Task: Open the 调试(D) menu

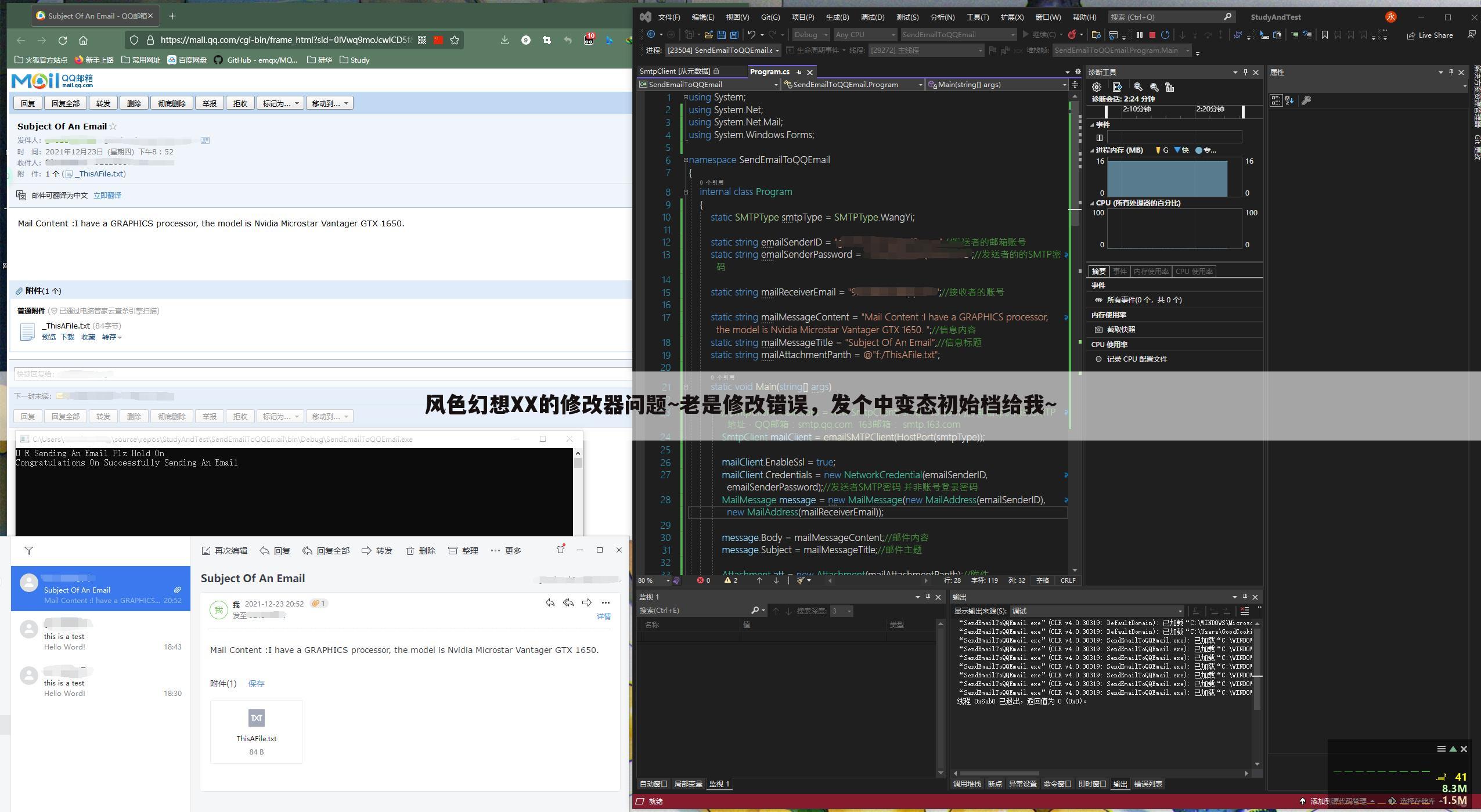Action: click(872, 17)
